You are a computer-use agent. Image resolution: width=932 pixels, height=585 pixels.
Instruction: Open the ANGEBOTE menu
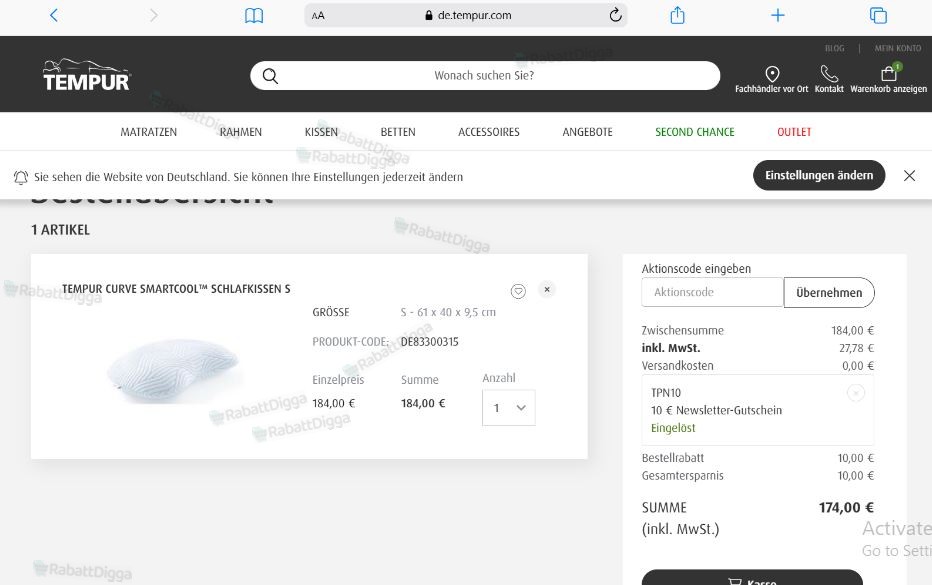[587, 132]
